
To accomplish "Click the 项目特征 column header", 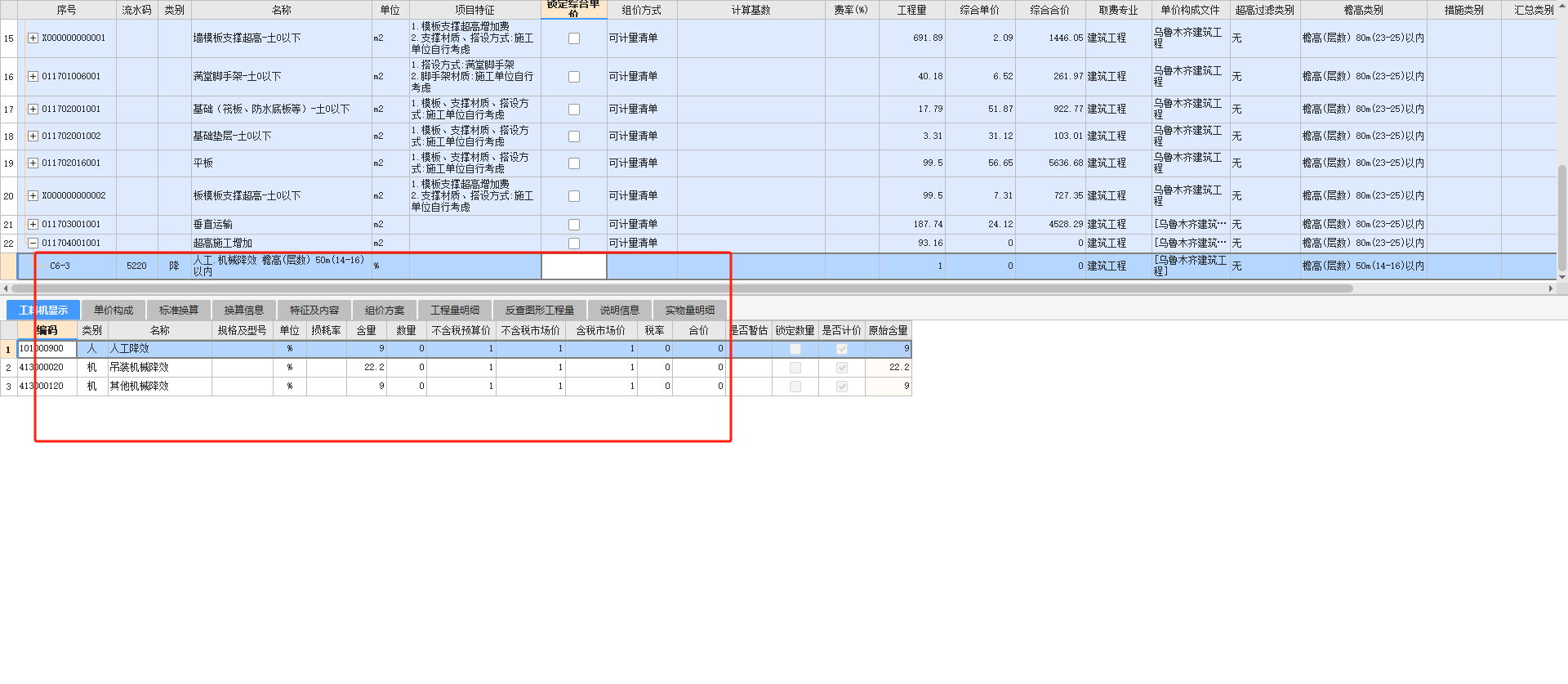I will [x=475, y=10].
